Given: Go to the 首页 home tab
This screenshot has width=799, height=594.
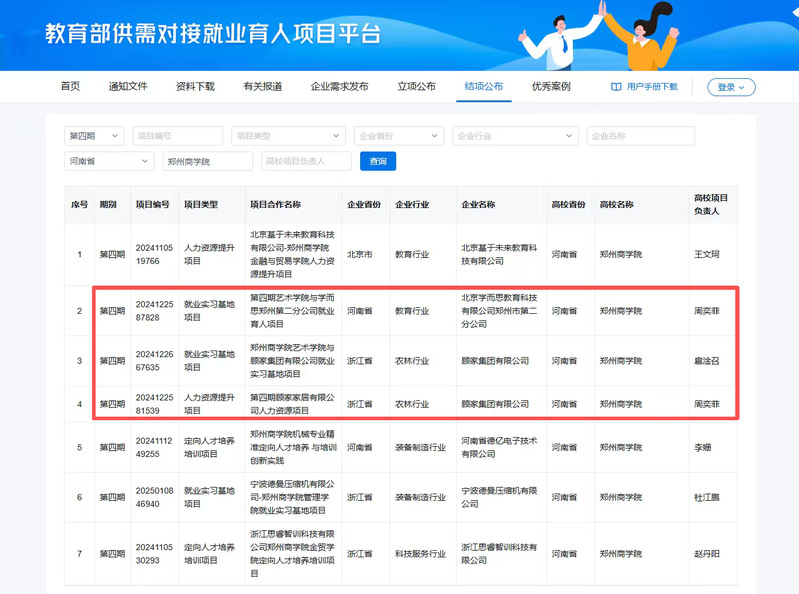Looking at the screenshot, I should pos(70,87).
